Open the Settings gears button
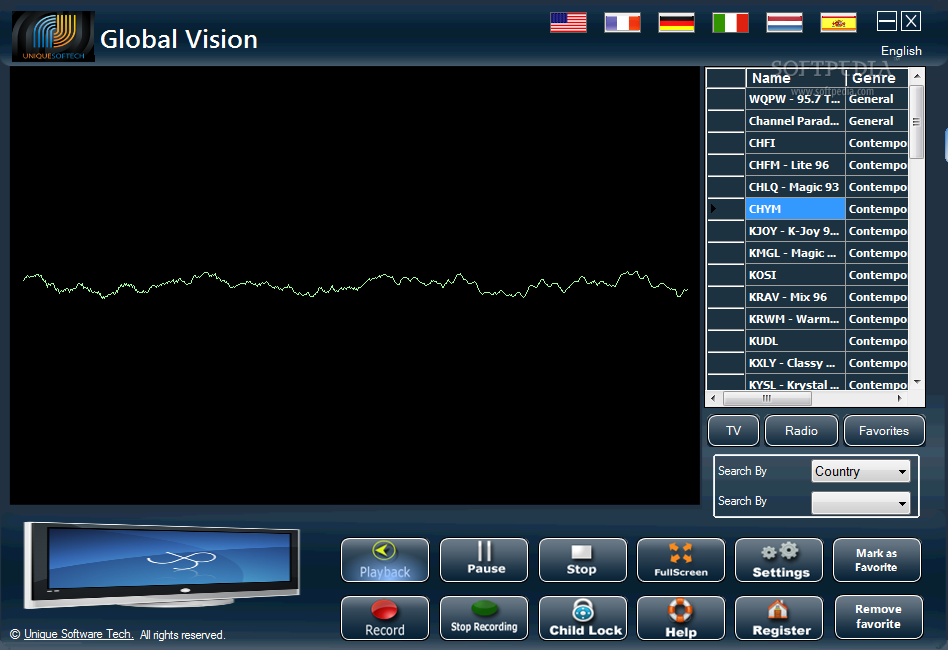The width and height of the screenshot is (948, 650). (779, 560)
